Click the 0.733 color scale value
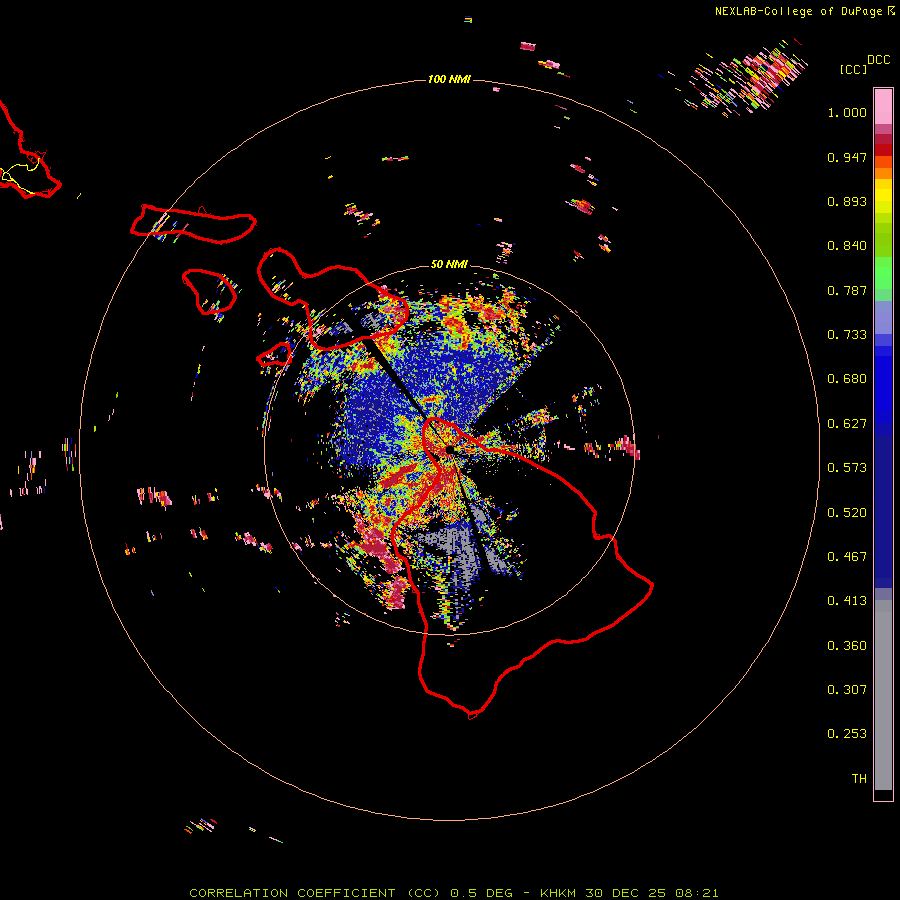Screen dimensions: 900x900 coord(847,335)
